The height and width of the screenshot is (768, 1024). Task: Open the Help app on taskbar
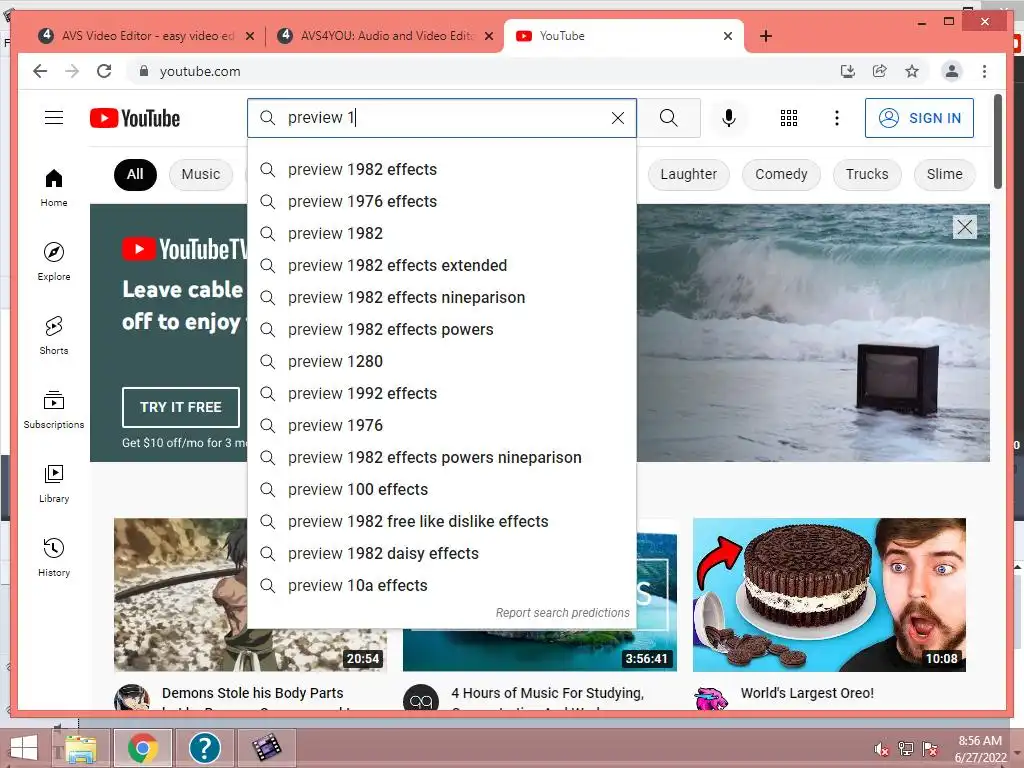pyautogui.click(x=204, y=748)
